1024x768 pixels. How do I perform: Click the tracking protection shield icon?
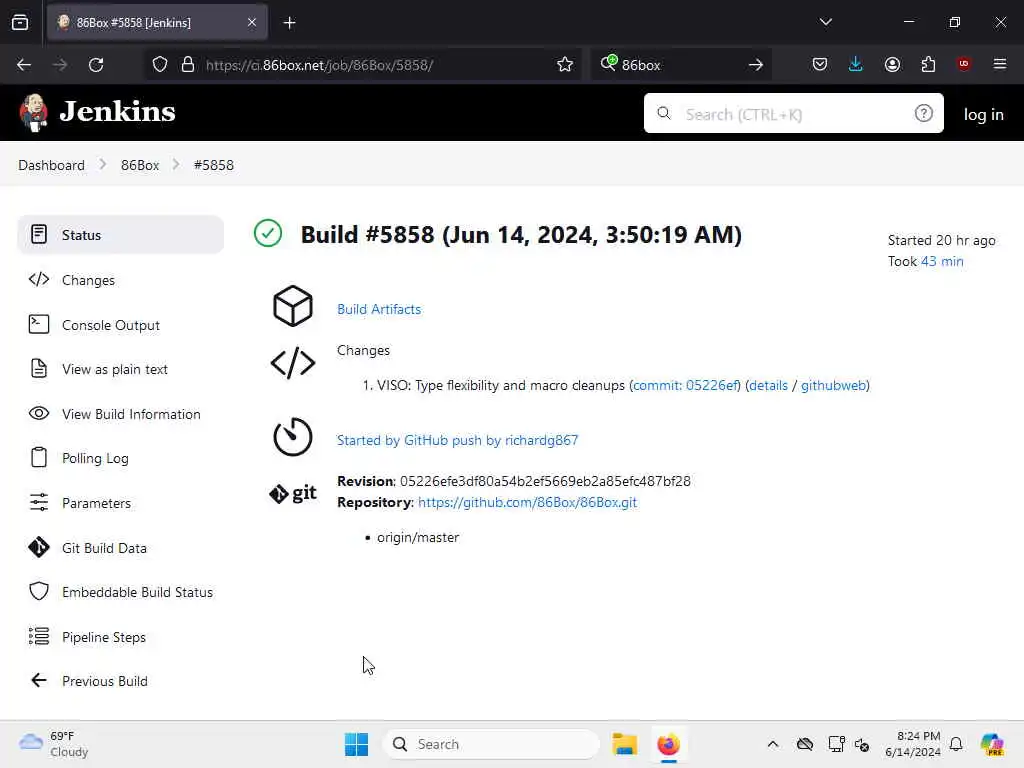click(160, 64)
